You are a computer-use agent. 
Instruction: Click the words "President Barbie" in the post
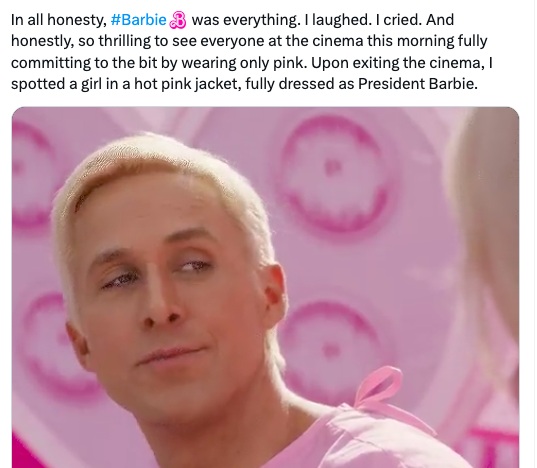pyautogui.click(x=417, y=84)
